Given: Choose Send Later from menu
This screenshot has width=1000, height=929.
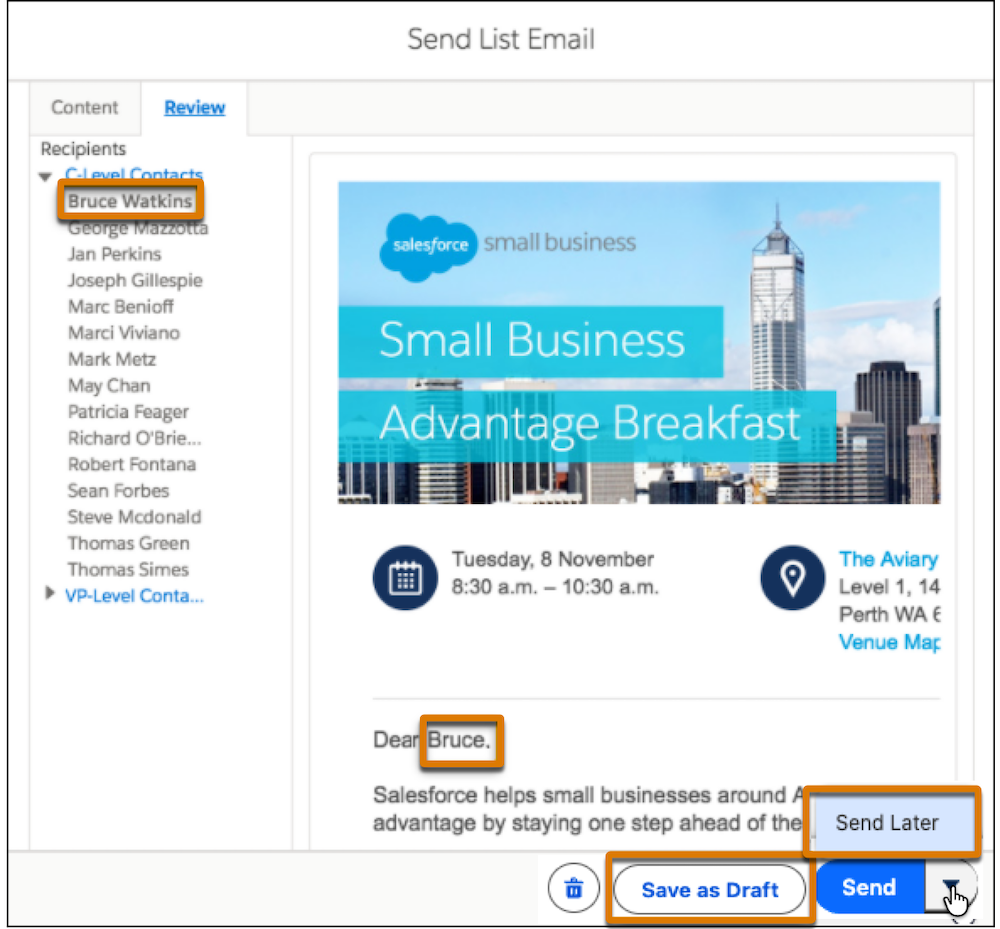Looking at the screenshot, I should point(891,823).
